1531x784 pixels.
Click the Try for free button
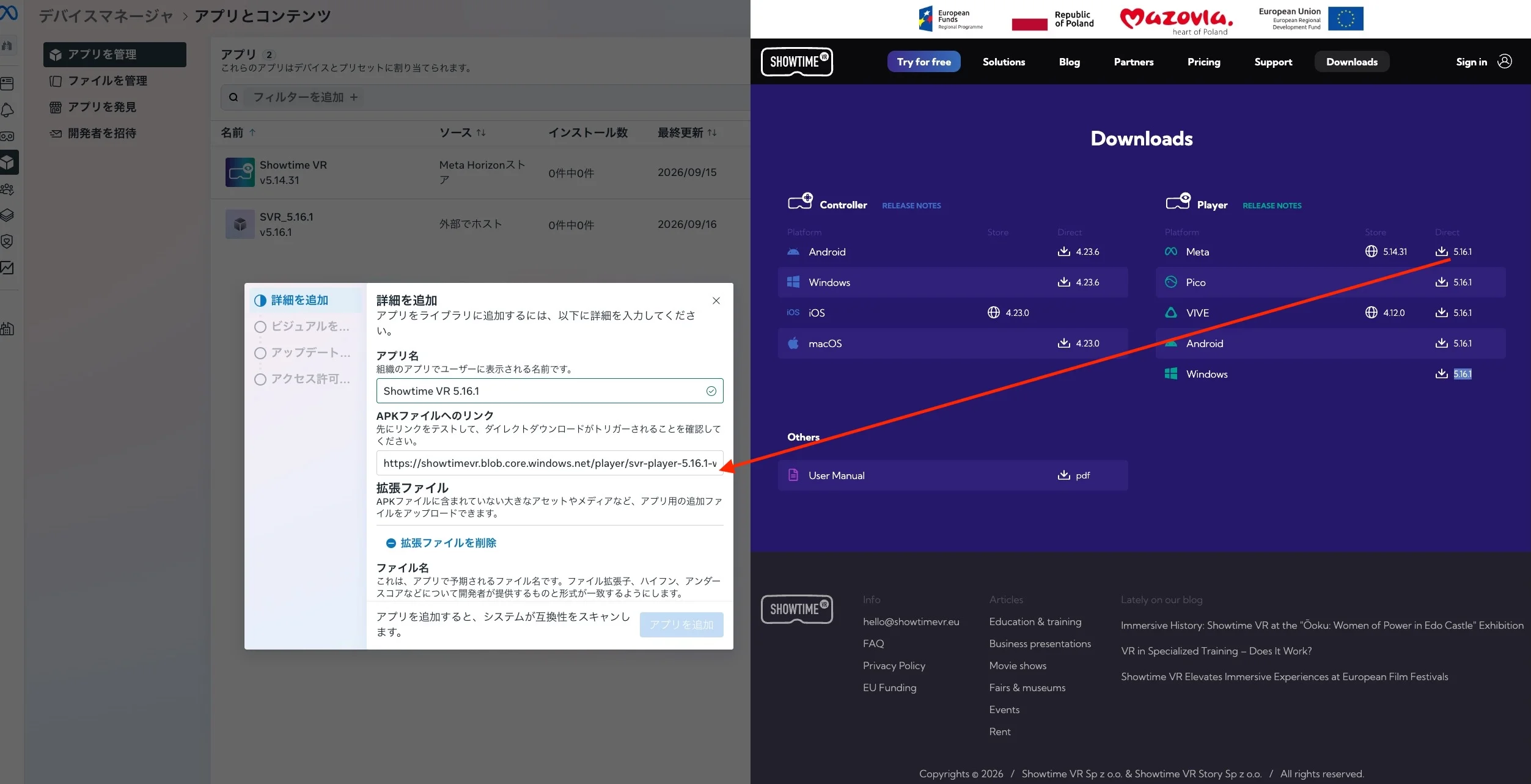pyautogui.click(x=924, y=62)
